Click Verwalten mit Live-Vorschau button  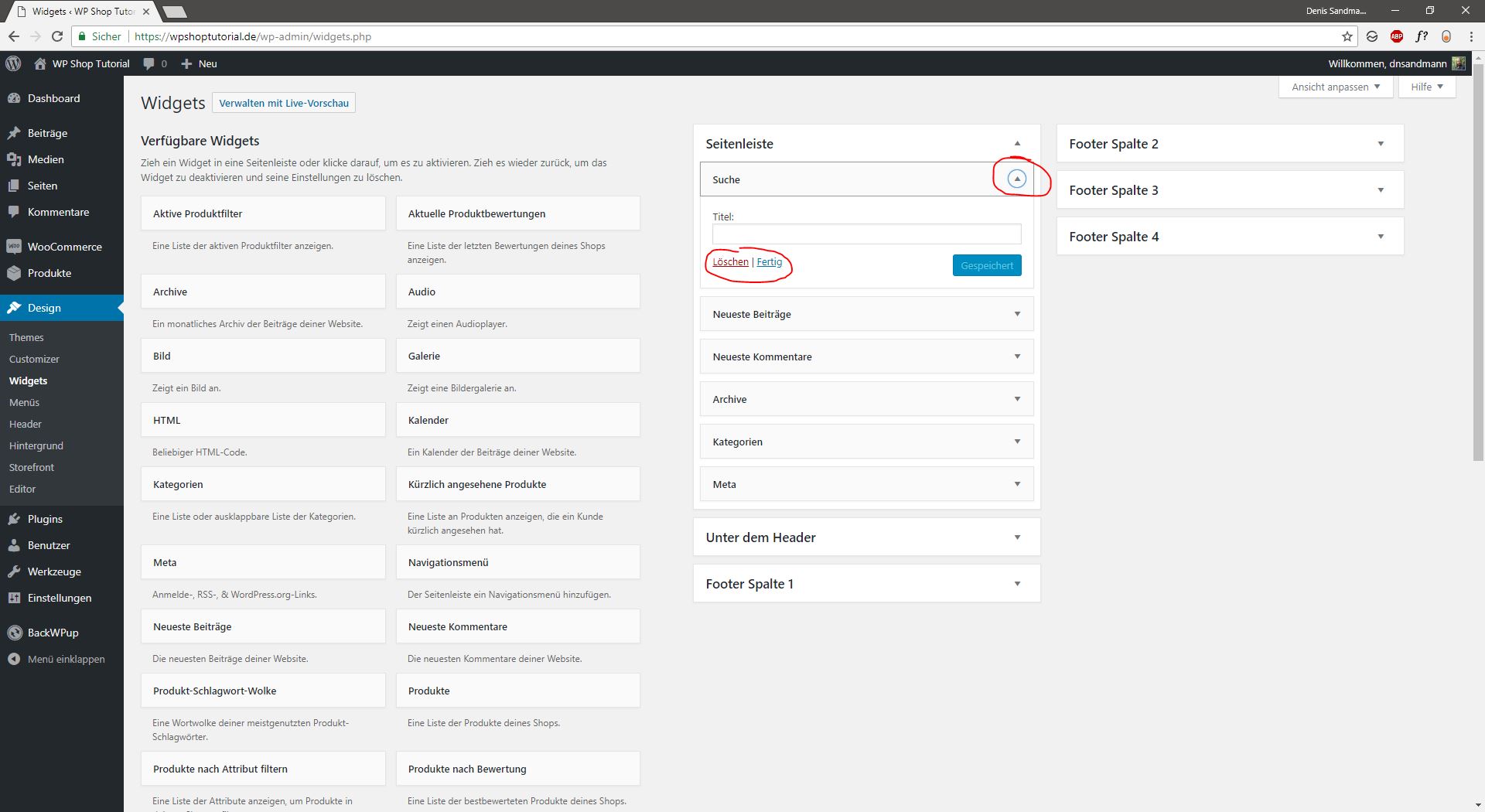284,103
